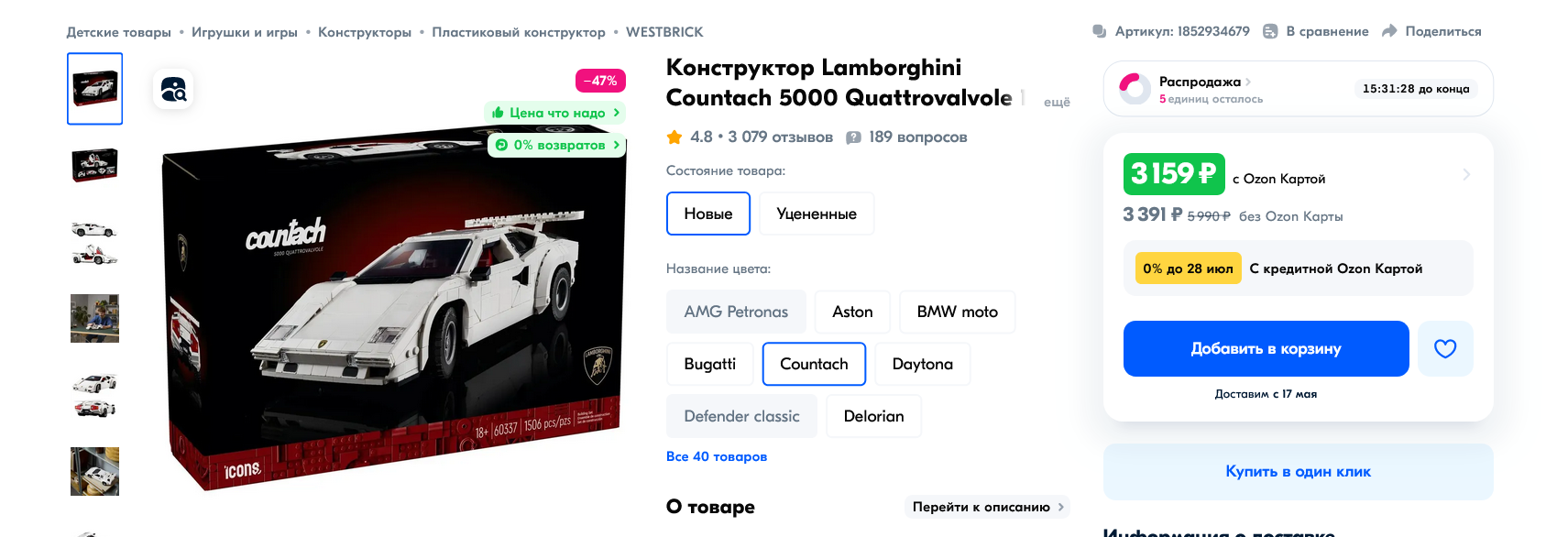Viewport: 1568px width, 537px height.
Task: Open WESTBRICK breadcrumb
Action: pos(664,32)
